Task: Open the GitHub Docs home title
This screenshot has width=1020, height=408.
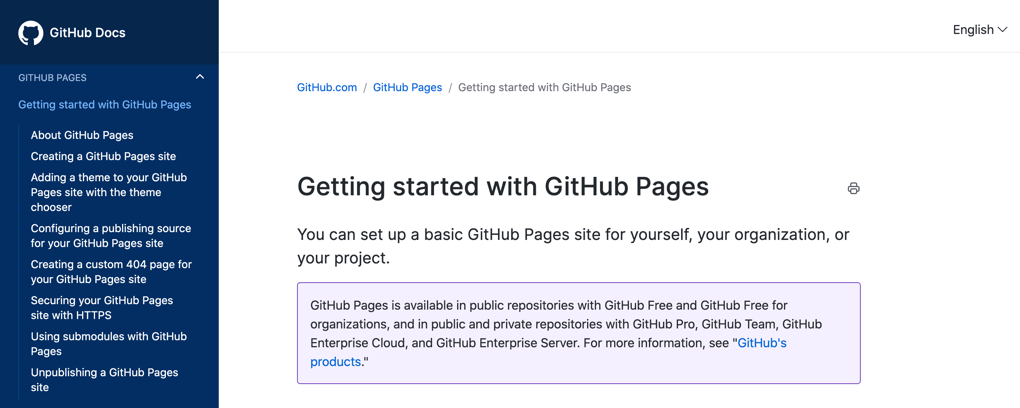Action: click(87, 33)
